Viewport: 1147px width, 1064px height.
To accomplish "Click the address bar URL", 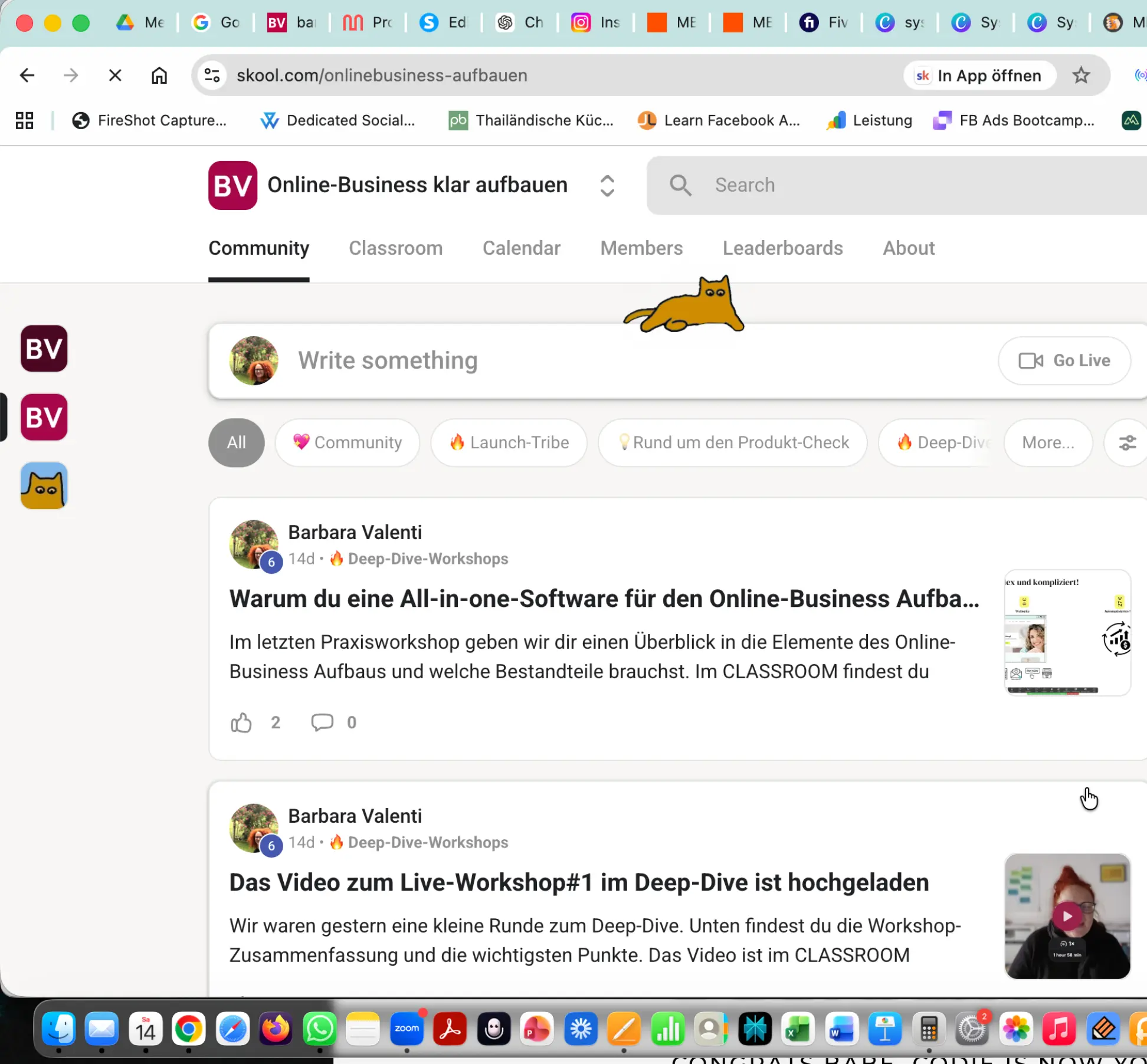I will click(382, 75).
